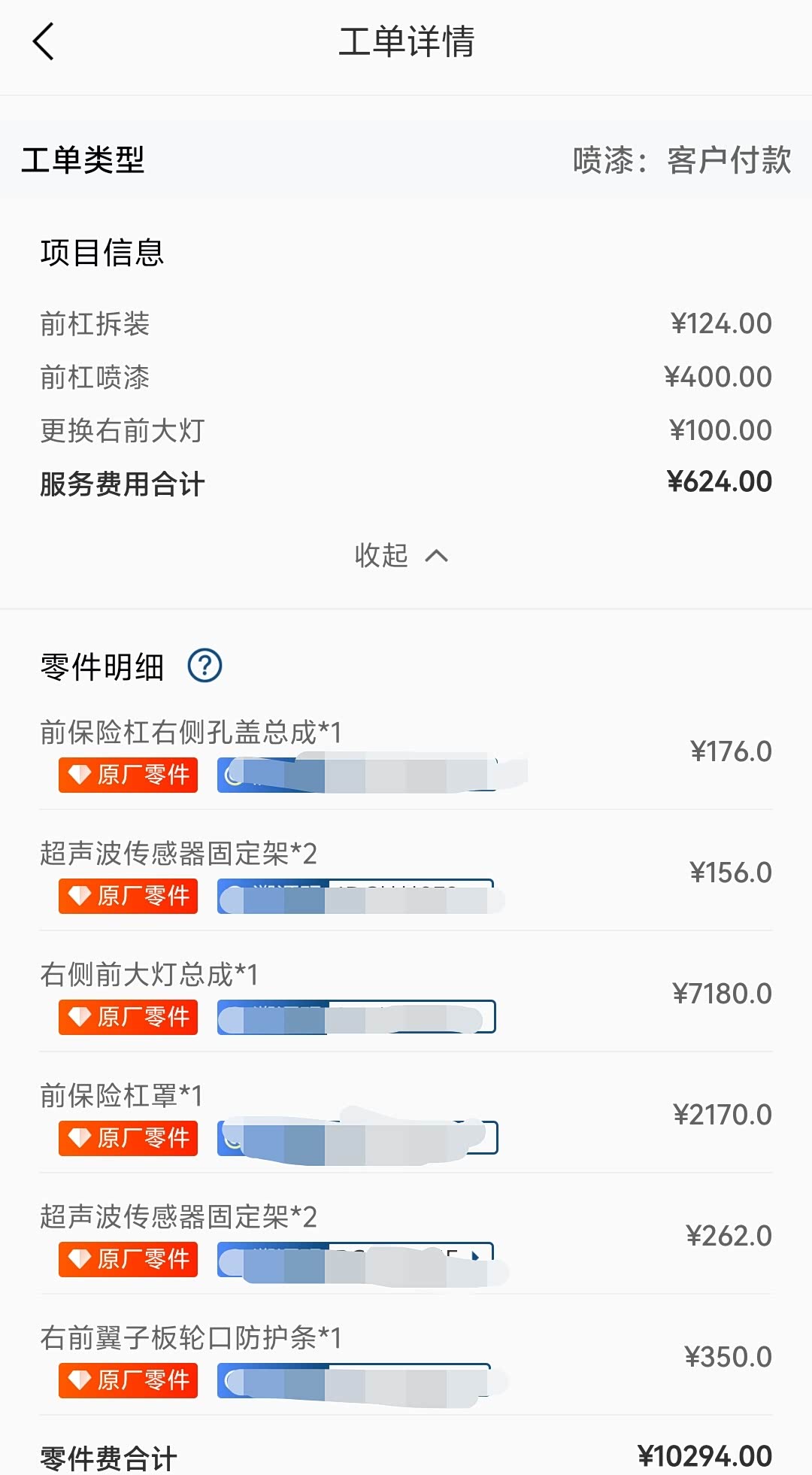This screenshot has width=812, height=1475.
Task: Tap 原厂零件 badge under 右前翼子板轮口防护条
Action: pyautogui.click(x=128, y=1380)
